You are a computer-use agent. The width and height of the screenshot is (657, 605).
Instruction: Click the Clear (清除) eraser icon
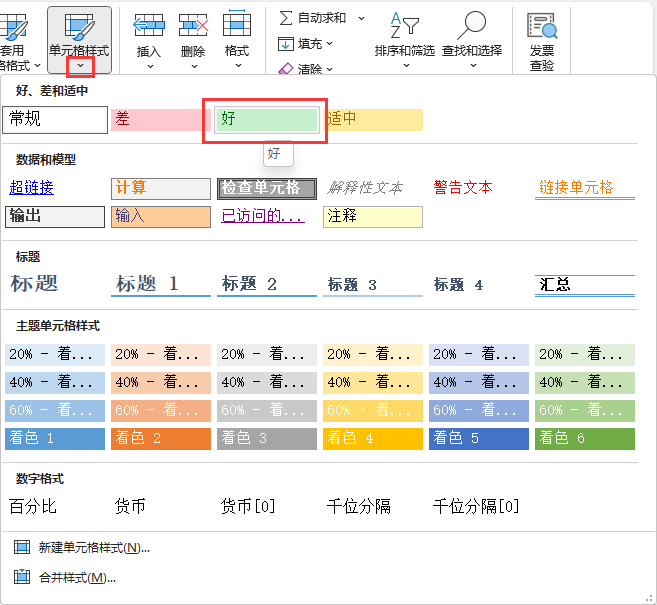(286, 68)
